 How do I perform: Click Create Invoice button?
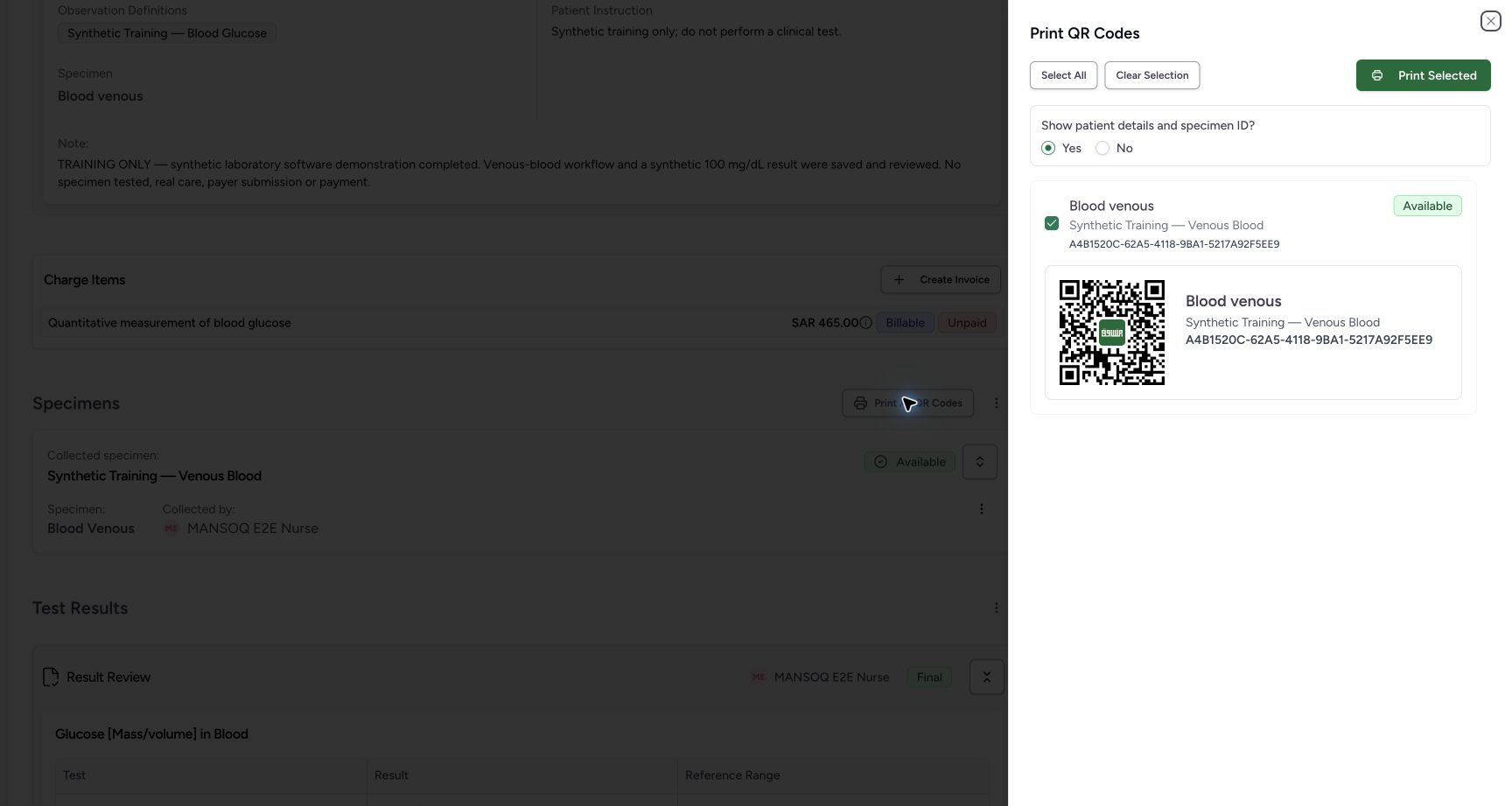941,280
